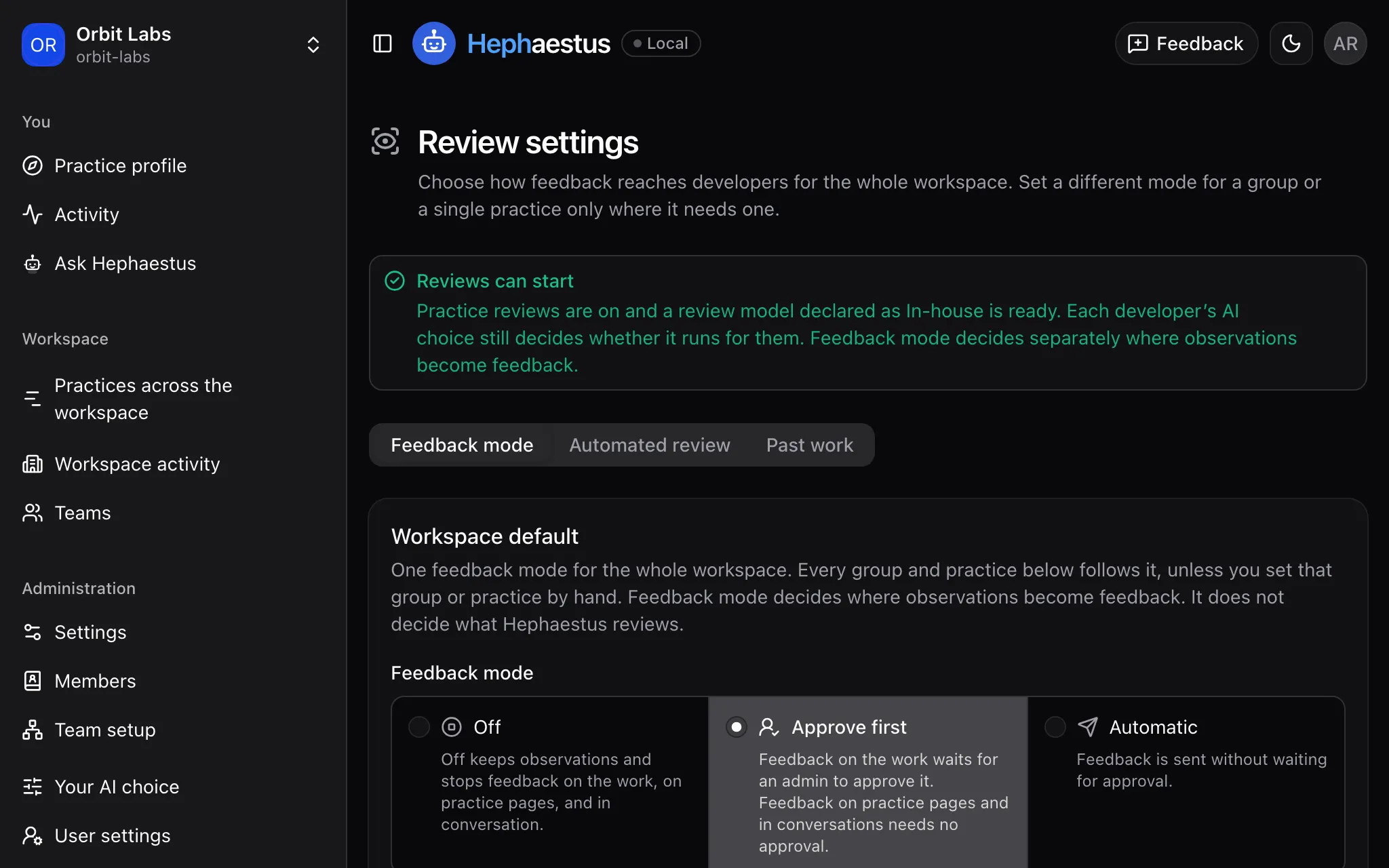Image resolution: width=1389 pixels, height=868 pixels.
Task: Click the Reviews can start check icon
Action: tap(395, 281)
